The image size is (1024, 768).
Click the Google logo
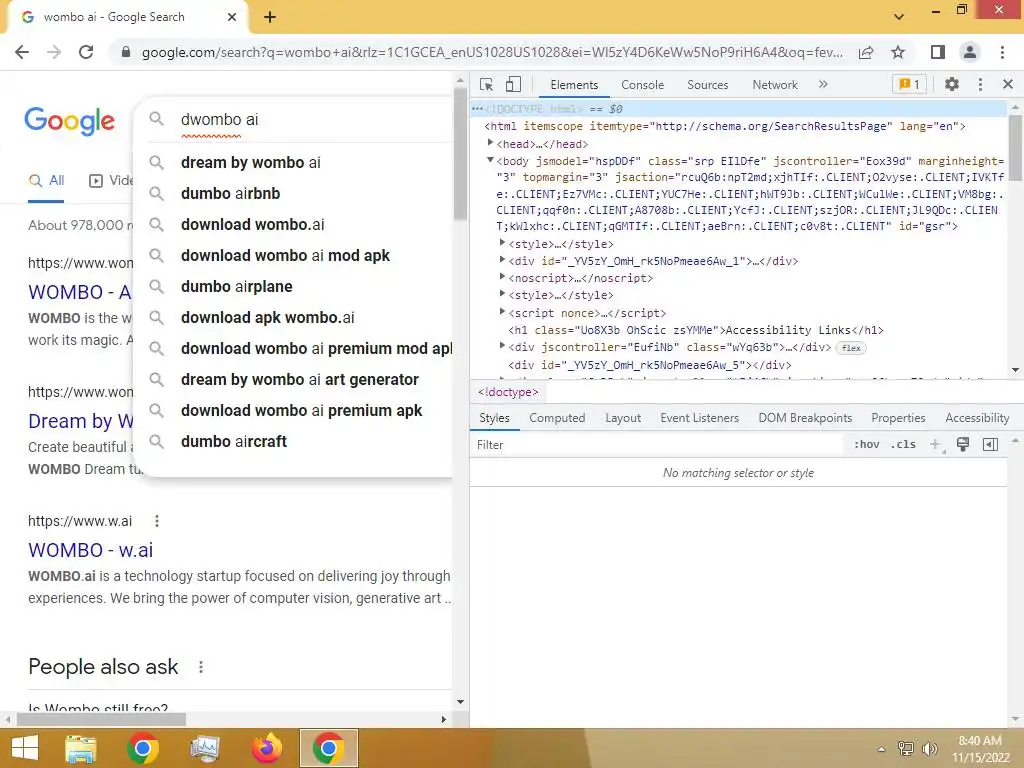(x=69, y=121)
